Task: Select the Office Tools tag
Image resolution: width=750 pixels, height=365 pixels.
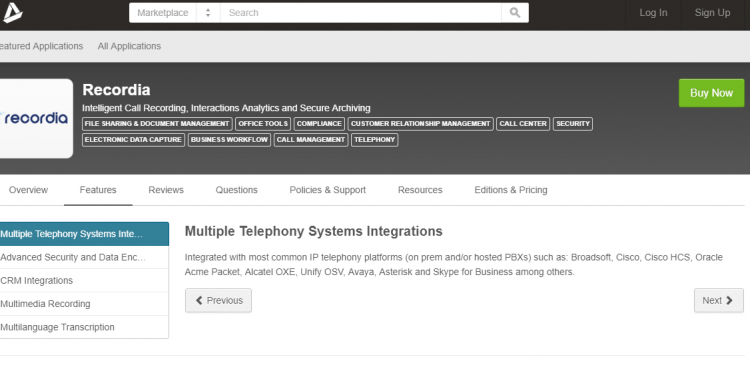Action: click(263, 124)
